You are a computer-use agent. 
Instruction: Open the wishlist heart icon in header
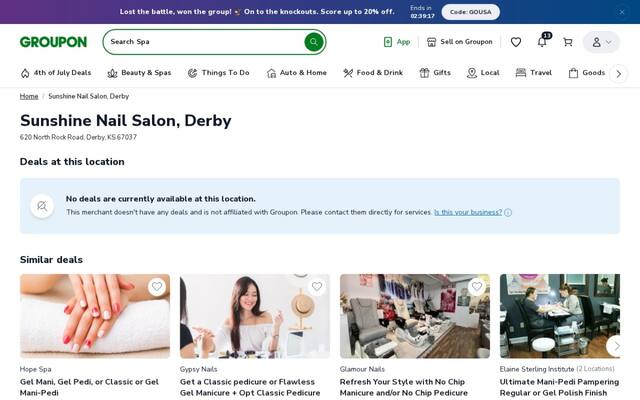click(516, 42)
